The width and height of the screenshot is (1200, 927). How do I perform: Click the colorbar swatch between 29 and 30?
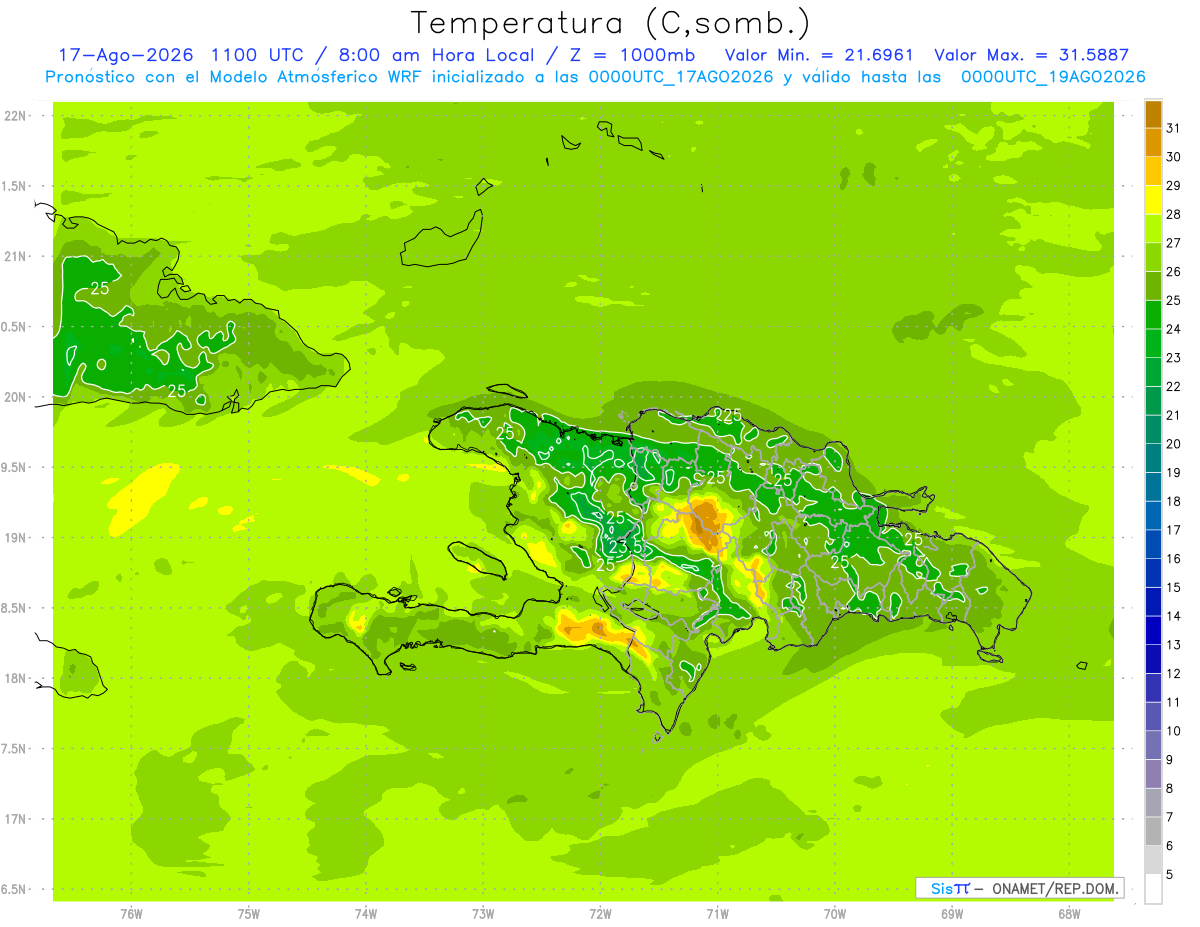pos(1153,171)
